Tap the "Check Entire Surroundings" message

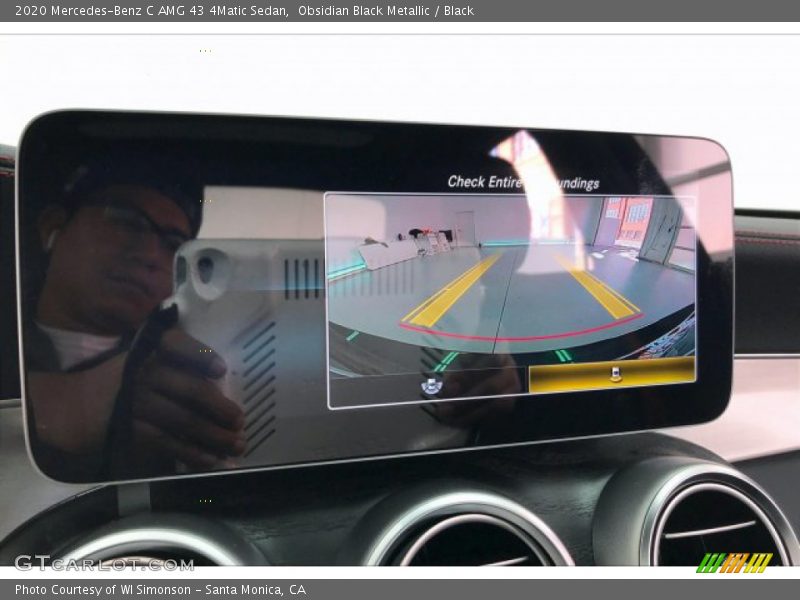[x=523, y=183]
